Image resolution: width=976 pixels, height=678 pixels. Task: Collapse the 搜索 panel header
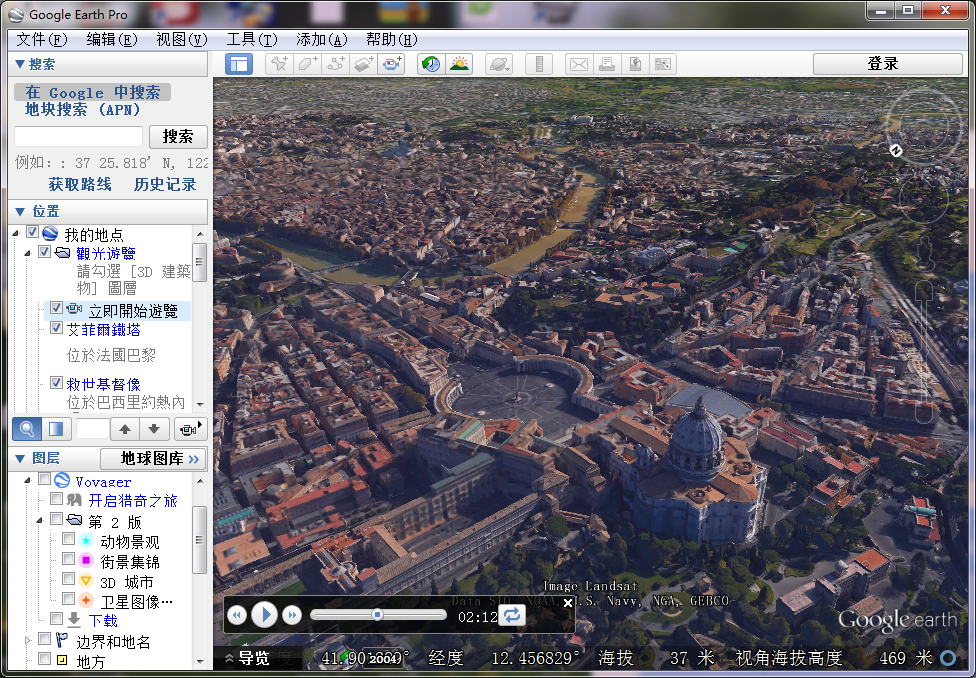(20, 64)
